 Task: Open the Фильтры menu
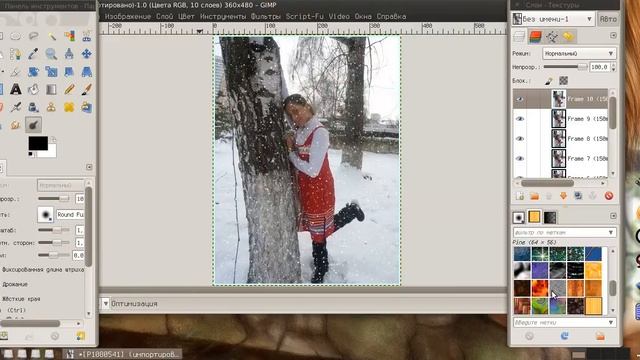pos(266,17)
